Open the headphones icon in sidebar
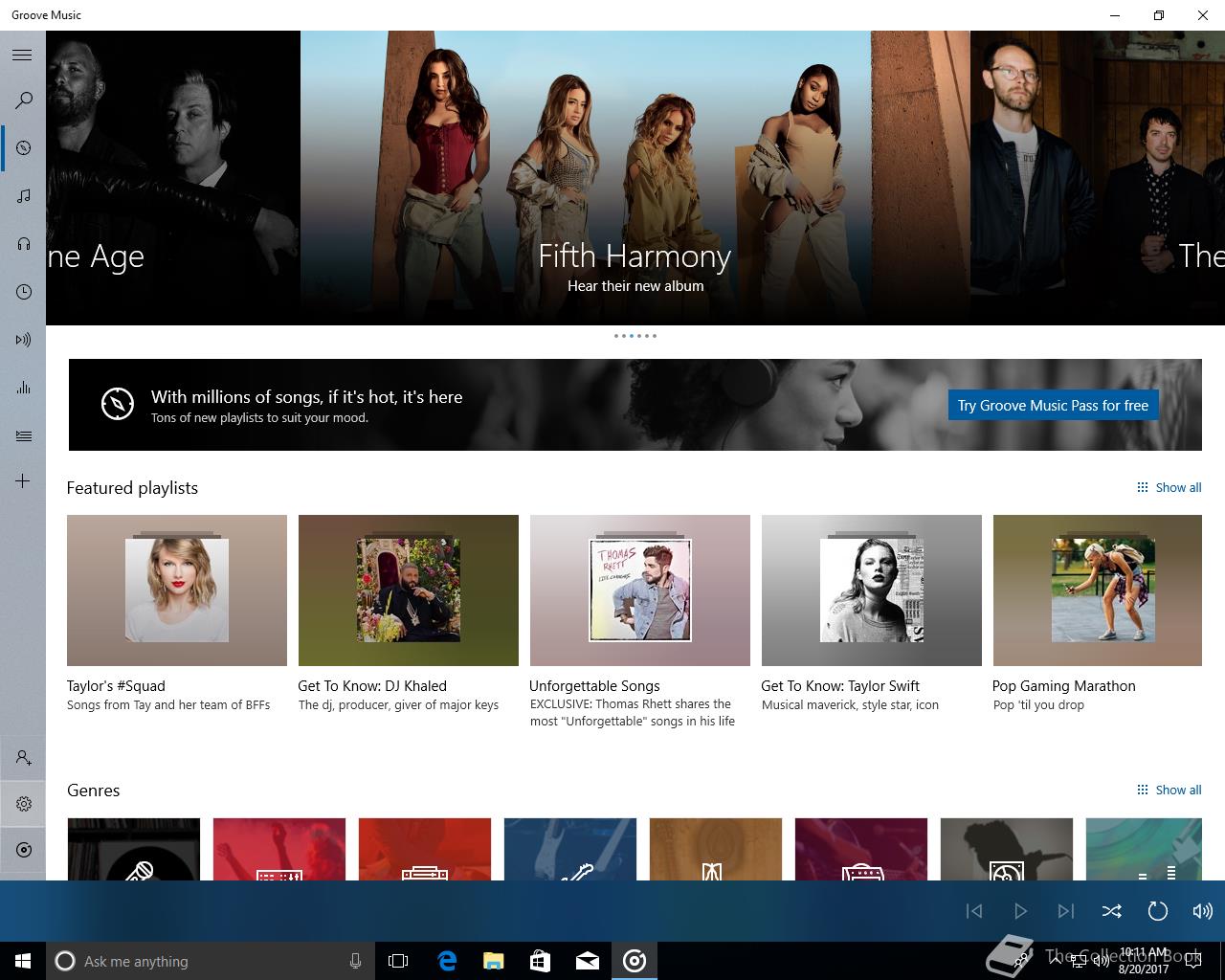This screenshot has height=980, width=1225. pyautogui.click(x=23, y=244)
